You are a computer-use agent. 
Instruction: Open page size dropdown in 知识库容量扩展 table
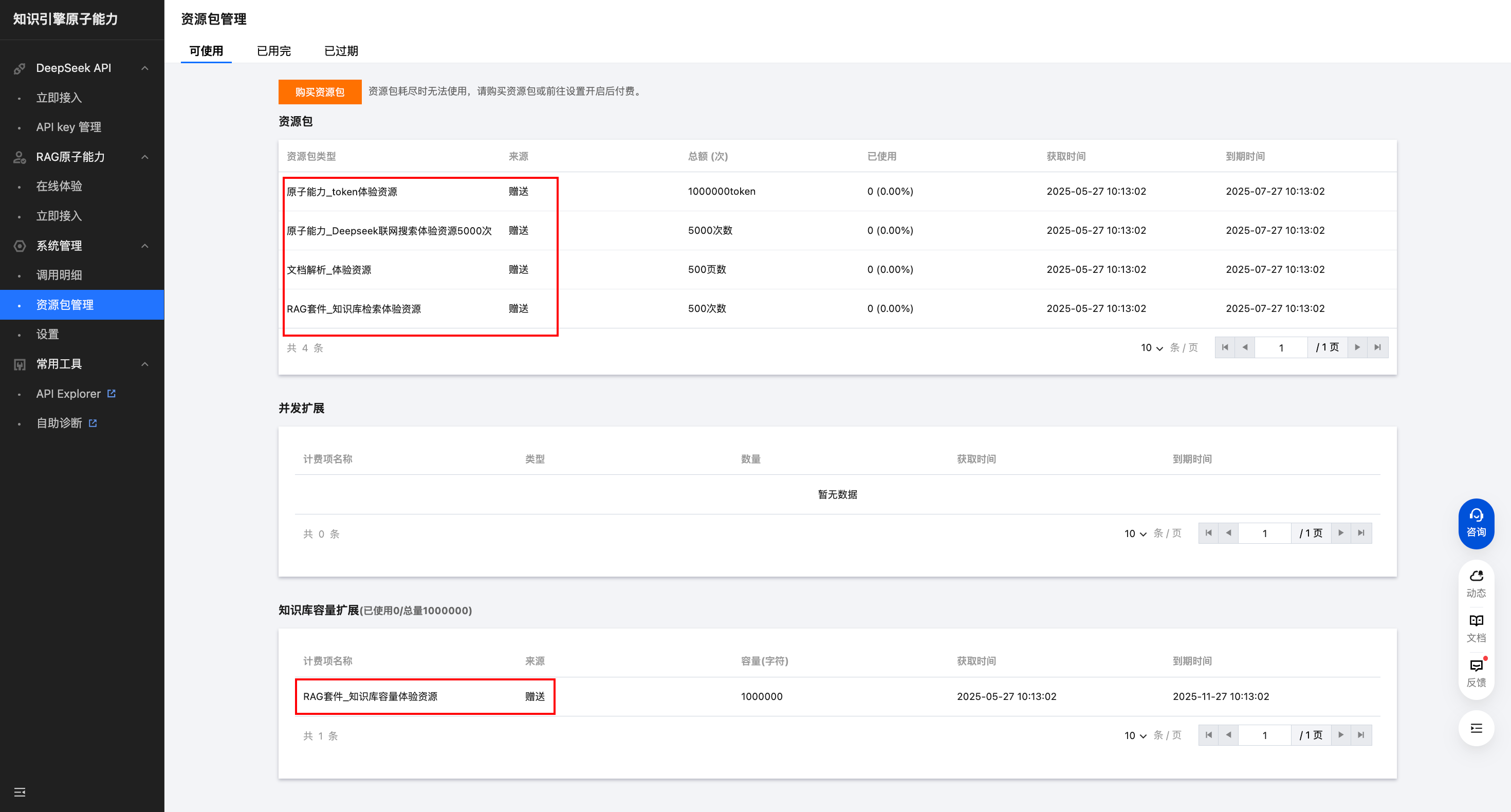coord(1135,735)
